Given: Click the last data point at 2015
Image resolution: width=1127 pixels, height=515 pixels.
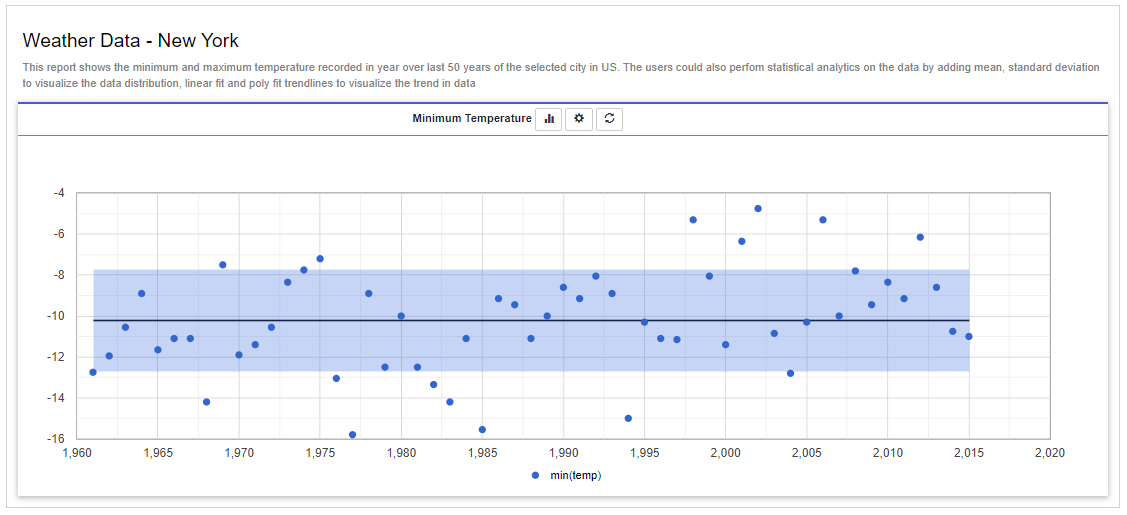Looking at the screenshot, I should (969, 336).
